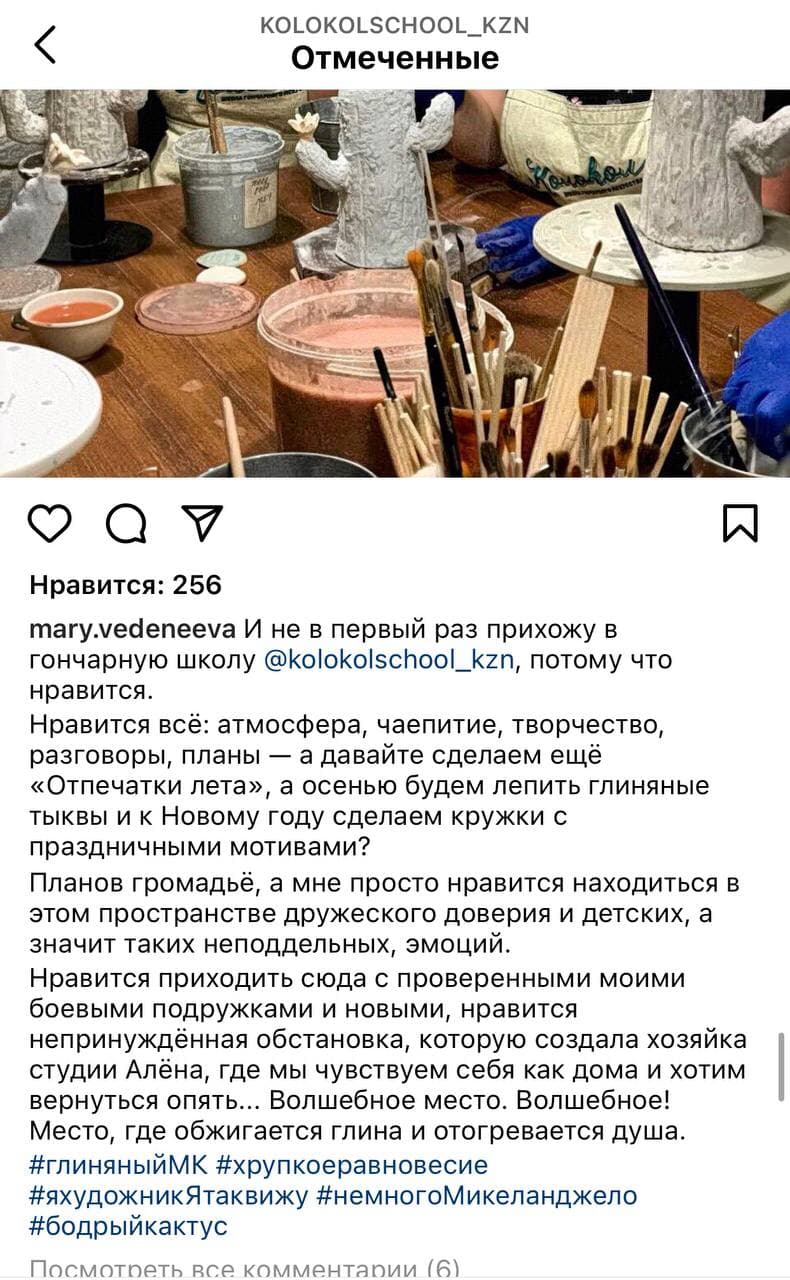Tap the back arrow icon
This screenshot has width=790, height=1280.
tap(45, 44)
